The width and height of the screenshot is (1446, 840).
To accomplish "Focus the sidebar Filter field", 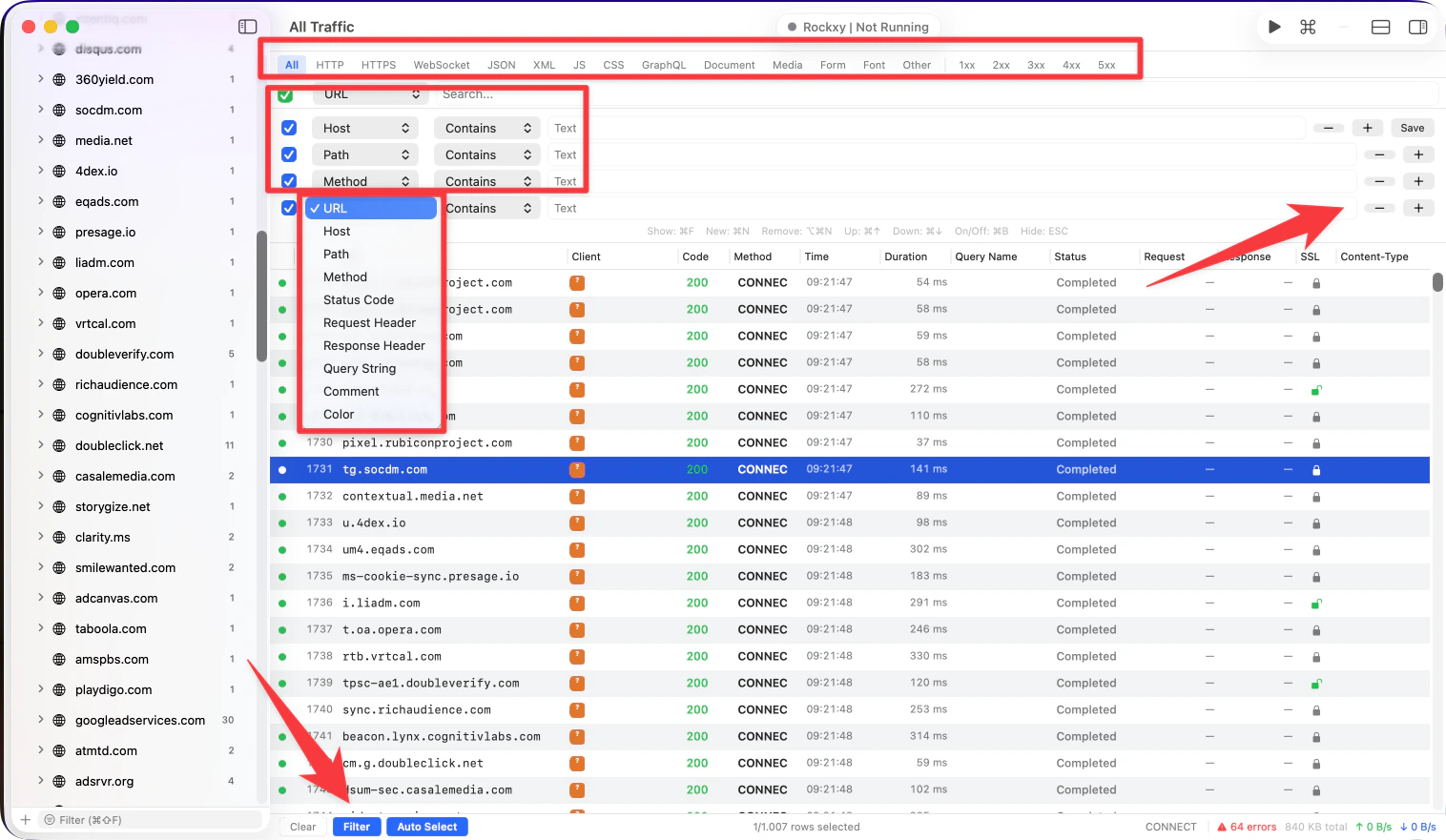I will tap(150, 820).
